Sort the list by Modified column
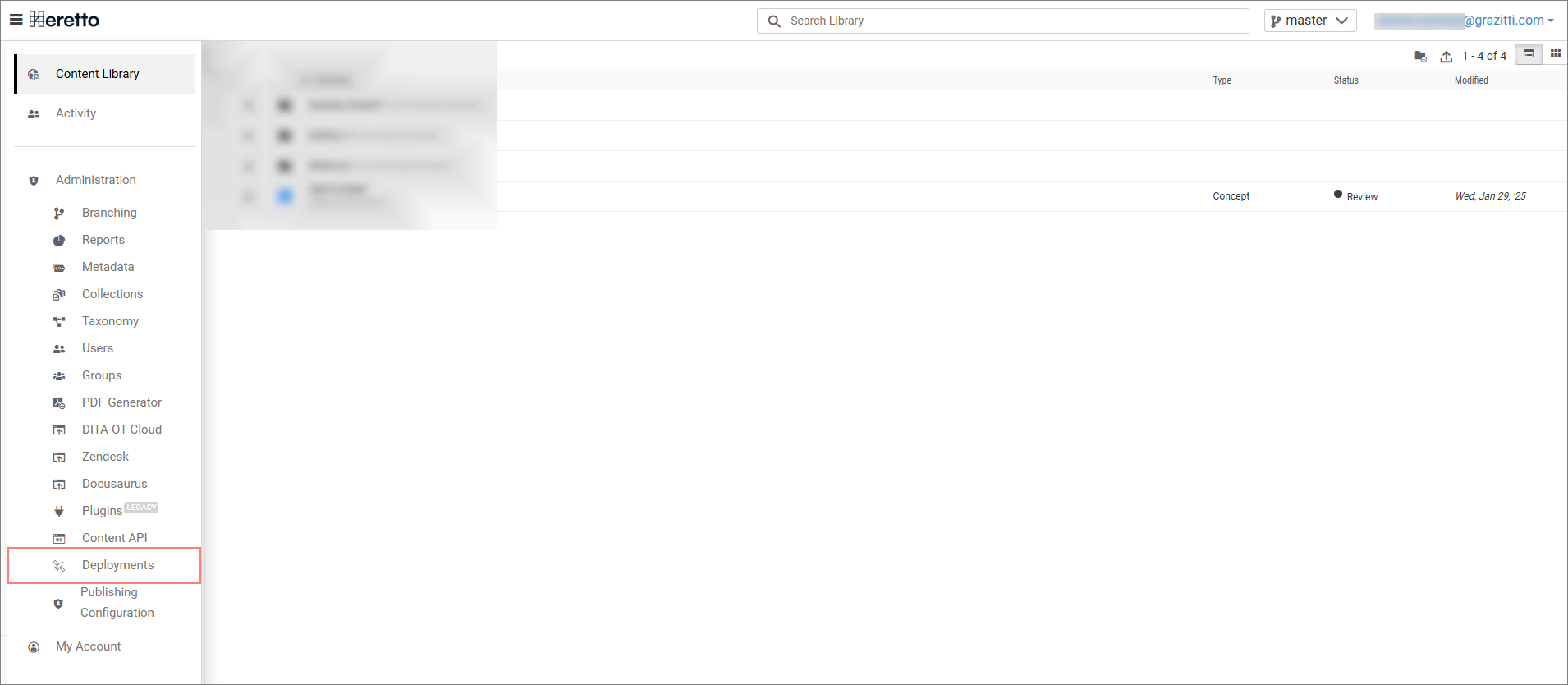 [1471, 80]
